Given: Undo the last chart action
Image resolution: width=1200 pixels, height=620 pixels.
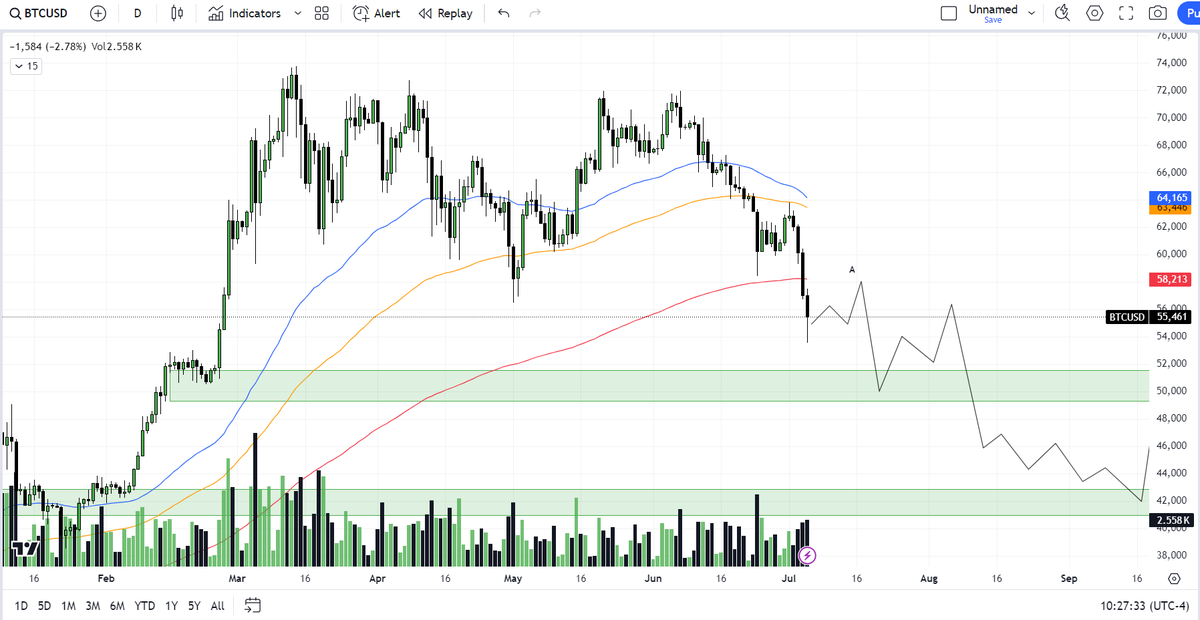Looking at the screenshot, I should [x=503, y=14].
